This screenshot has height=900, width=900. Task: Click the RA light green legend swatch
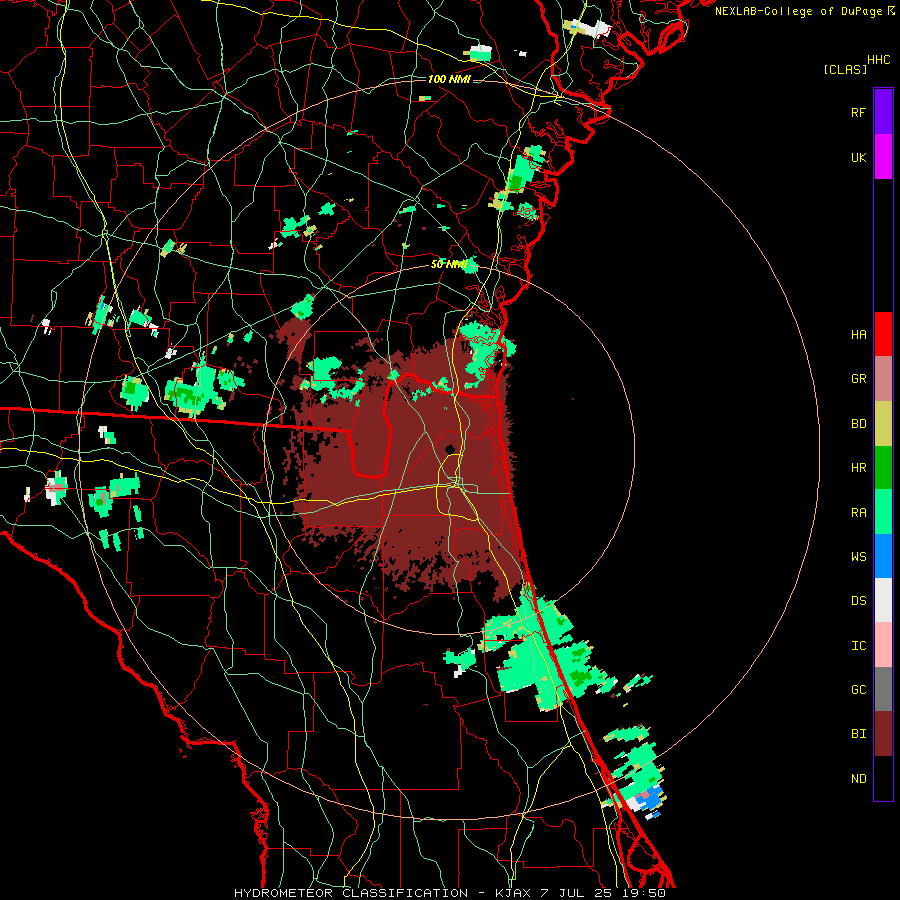pyautogui.click(x=883, y=512)
